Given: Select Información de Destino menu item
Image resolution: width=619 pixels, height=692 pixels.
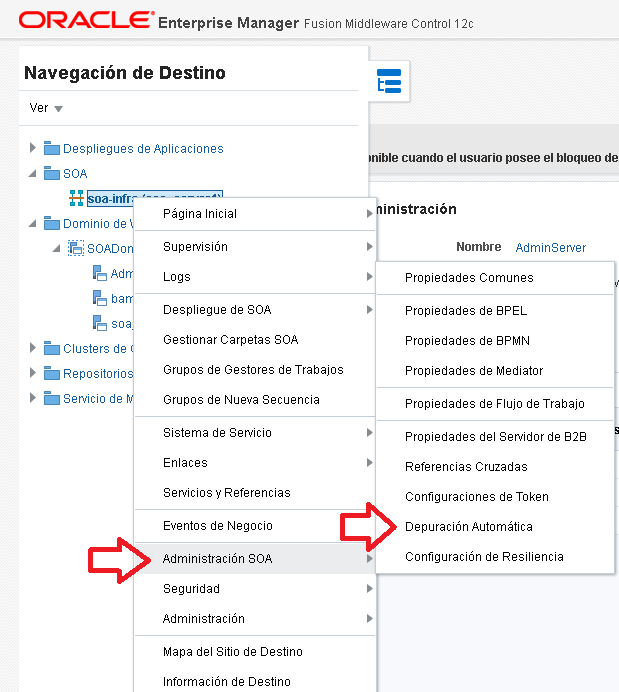Looking at the screenshot, I should point(255,682).
